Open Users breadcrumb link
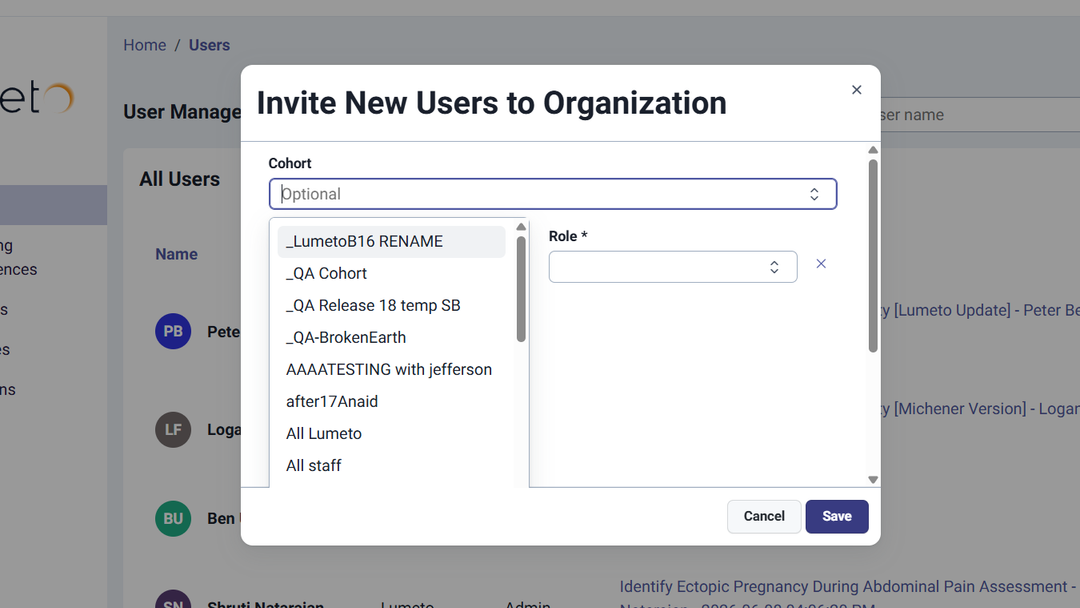Viewport: 1080px width, 608px height. (x=209, y=45)
